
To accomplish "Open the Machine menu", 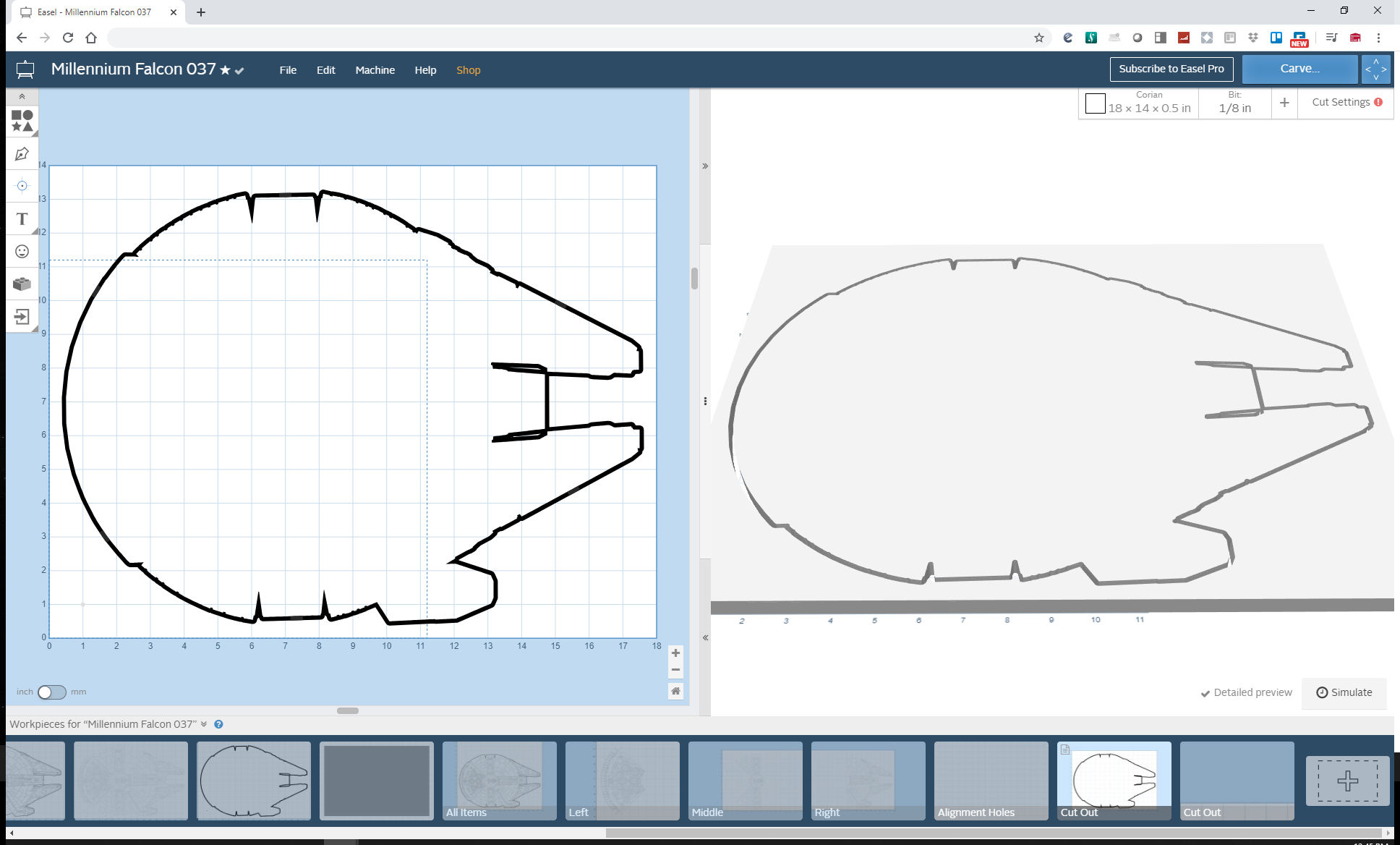I will pyautogui.click(x=375, y=70).
